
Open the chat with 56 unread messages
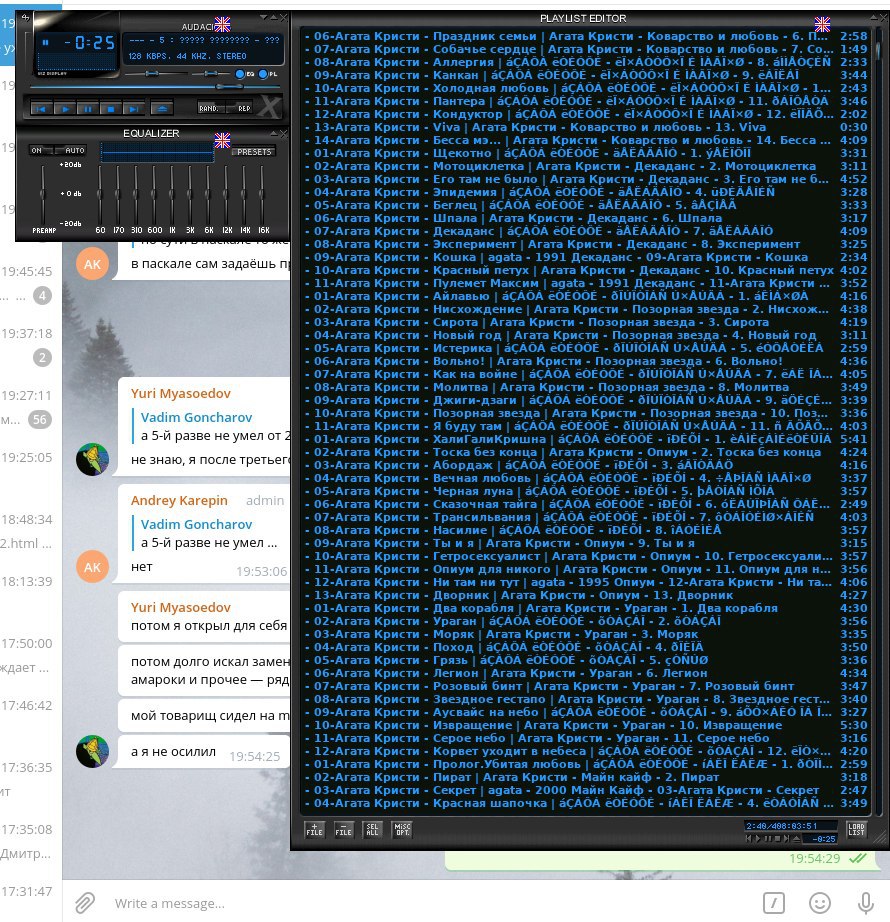31,407
